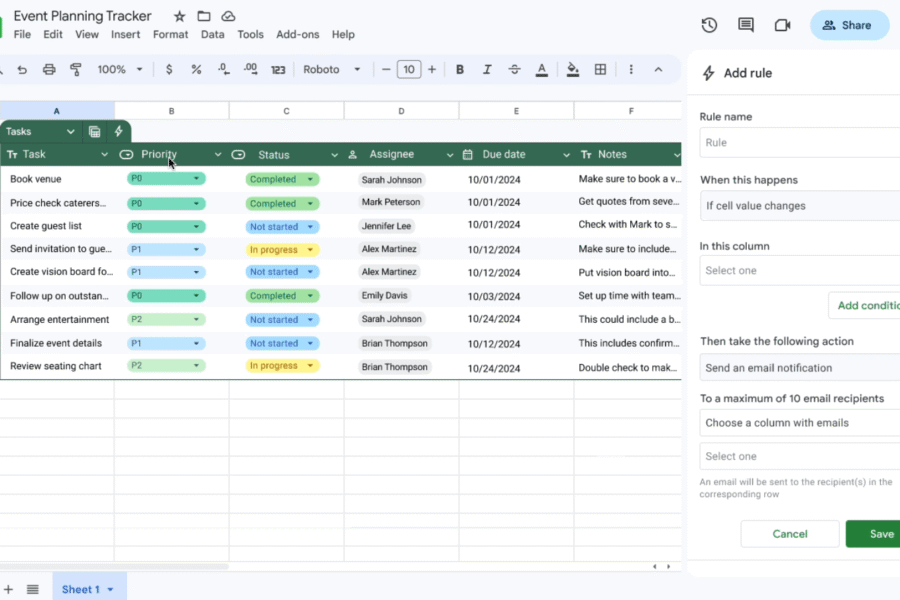This screenshot has width=900, height=600.
Task: Open the Format menu
Action: click(x=170, y=34)
